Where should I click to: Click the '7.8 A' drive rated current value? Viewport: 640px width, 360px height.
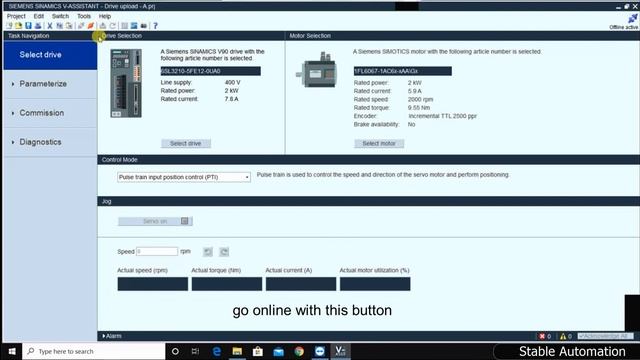(231, 99)
